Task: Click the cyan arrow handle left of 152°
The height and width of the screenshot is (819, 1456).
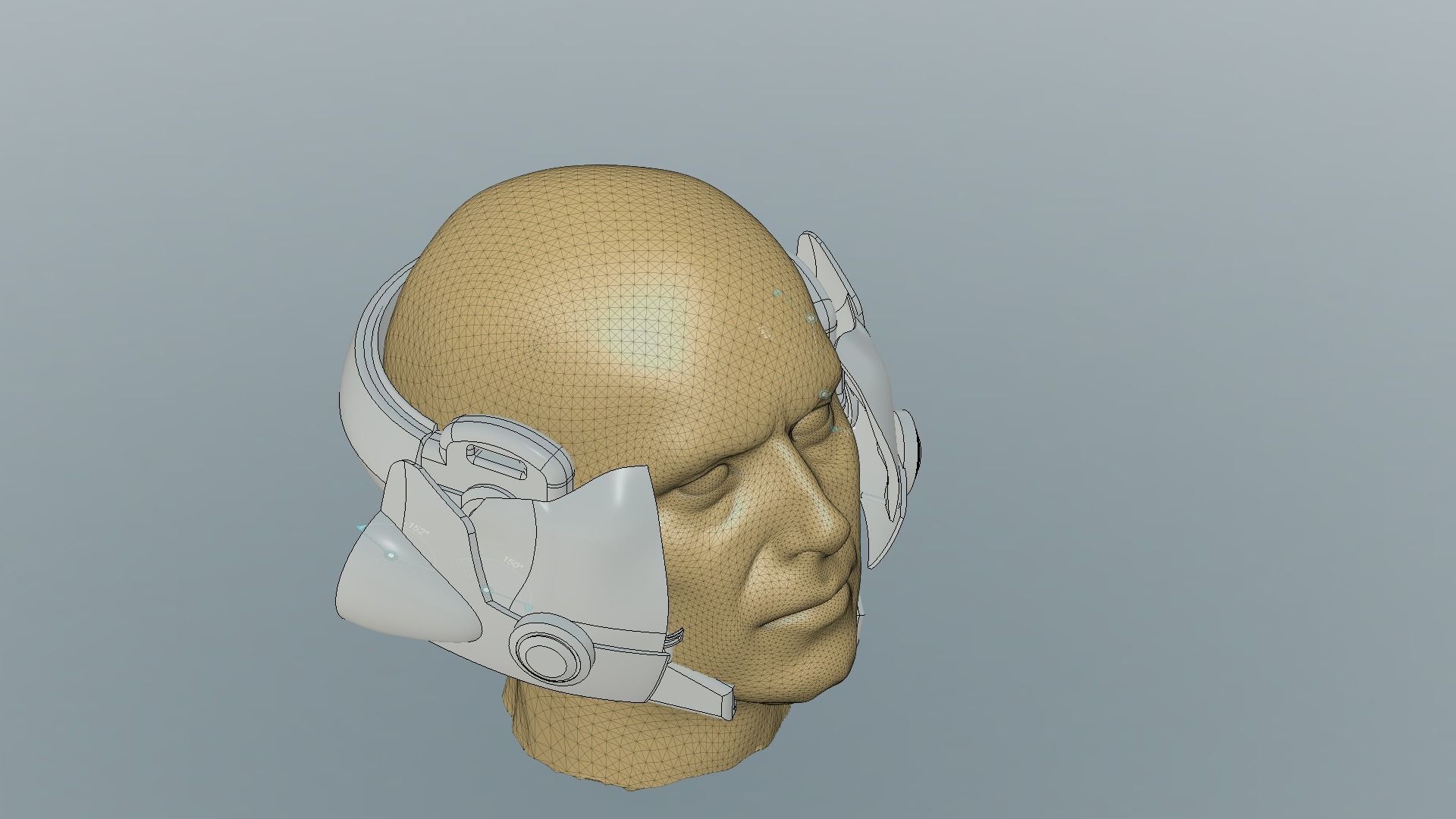Action: 360,526
